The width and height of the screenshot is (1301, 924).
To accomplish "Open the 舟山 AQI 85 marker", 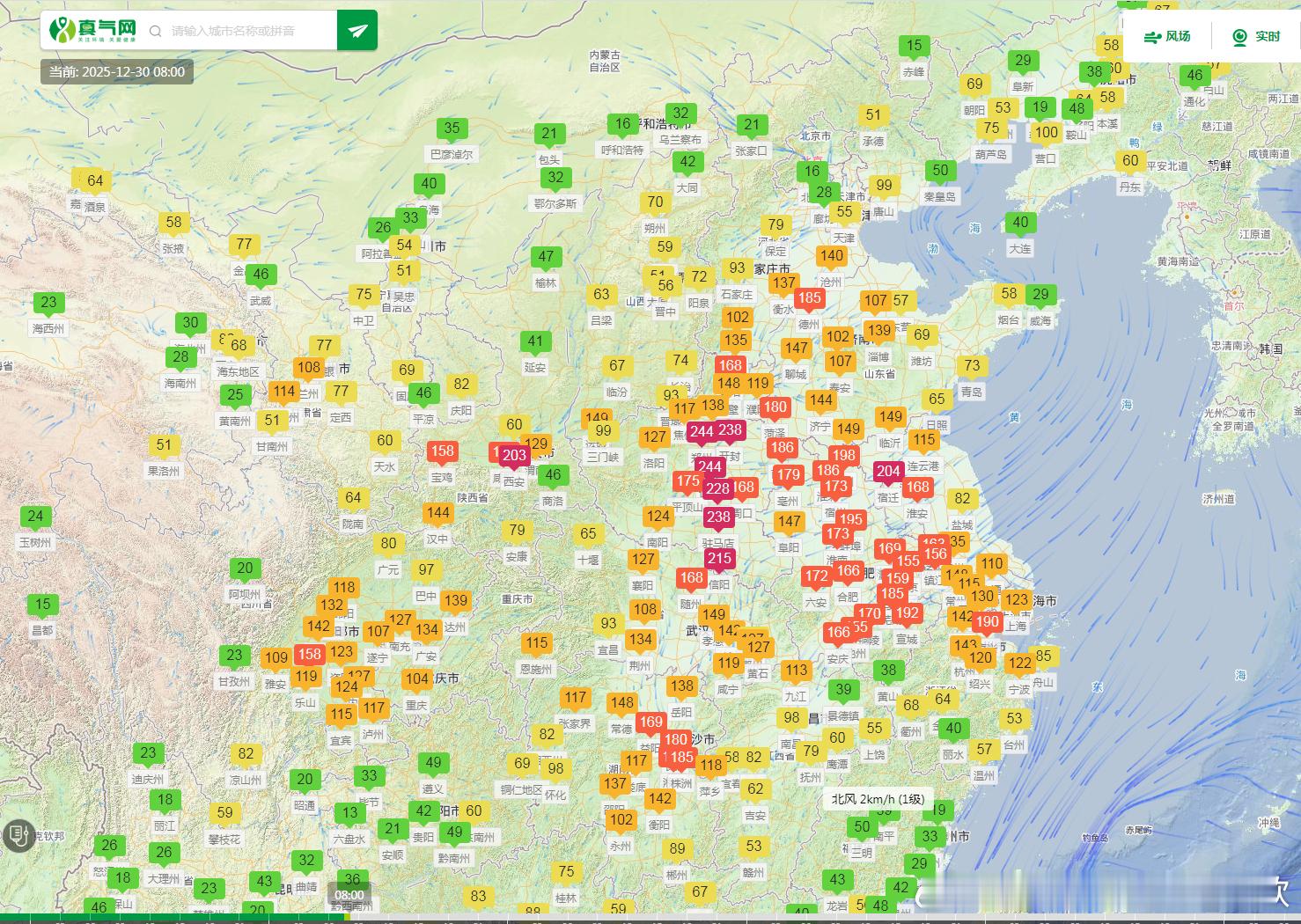I will (1043, 657).
